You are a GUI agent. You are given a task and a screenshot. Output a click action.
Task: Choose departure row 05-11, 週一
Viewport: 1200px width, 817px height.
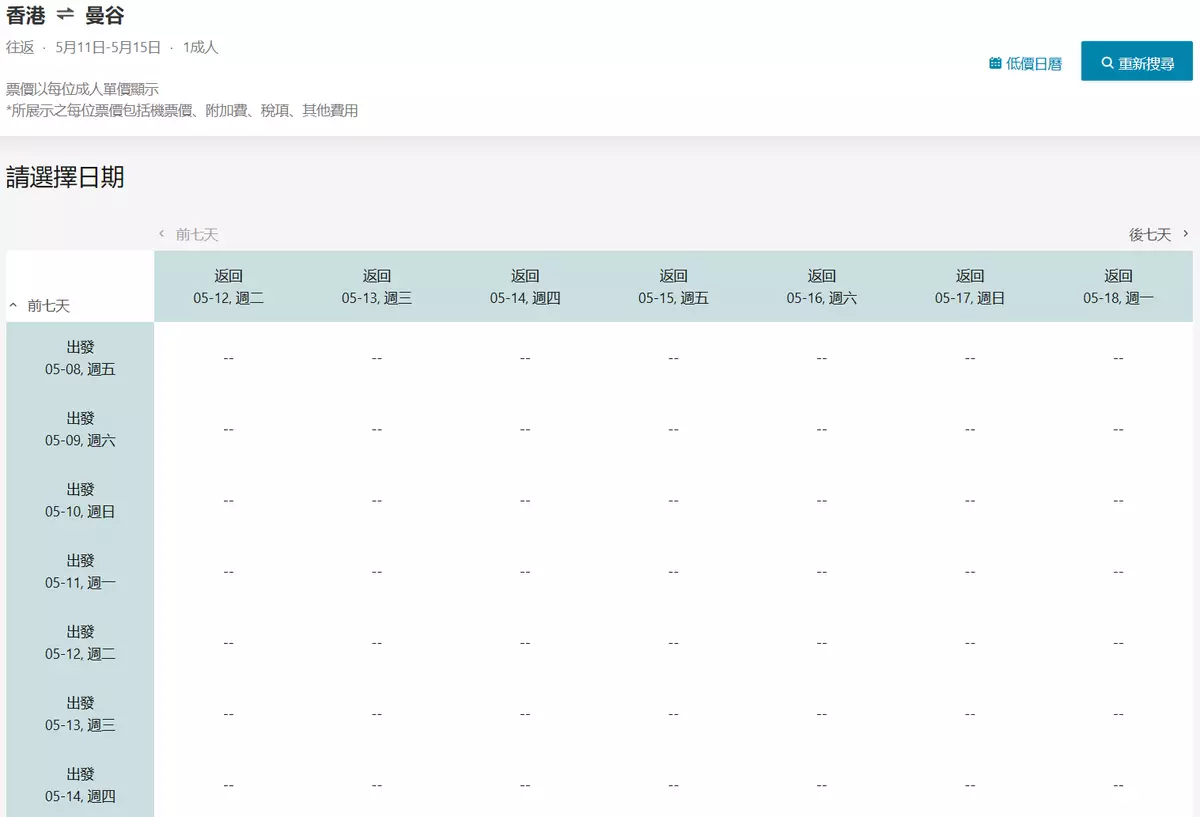click(x=80, y=572)
